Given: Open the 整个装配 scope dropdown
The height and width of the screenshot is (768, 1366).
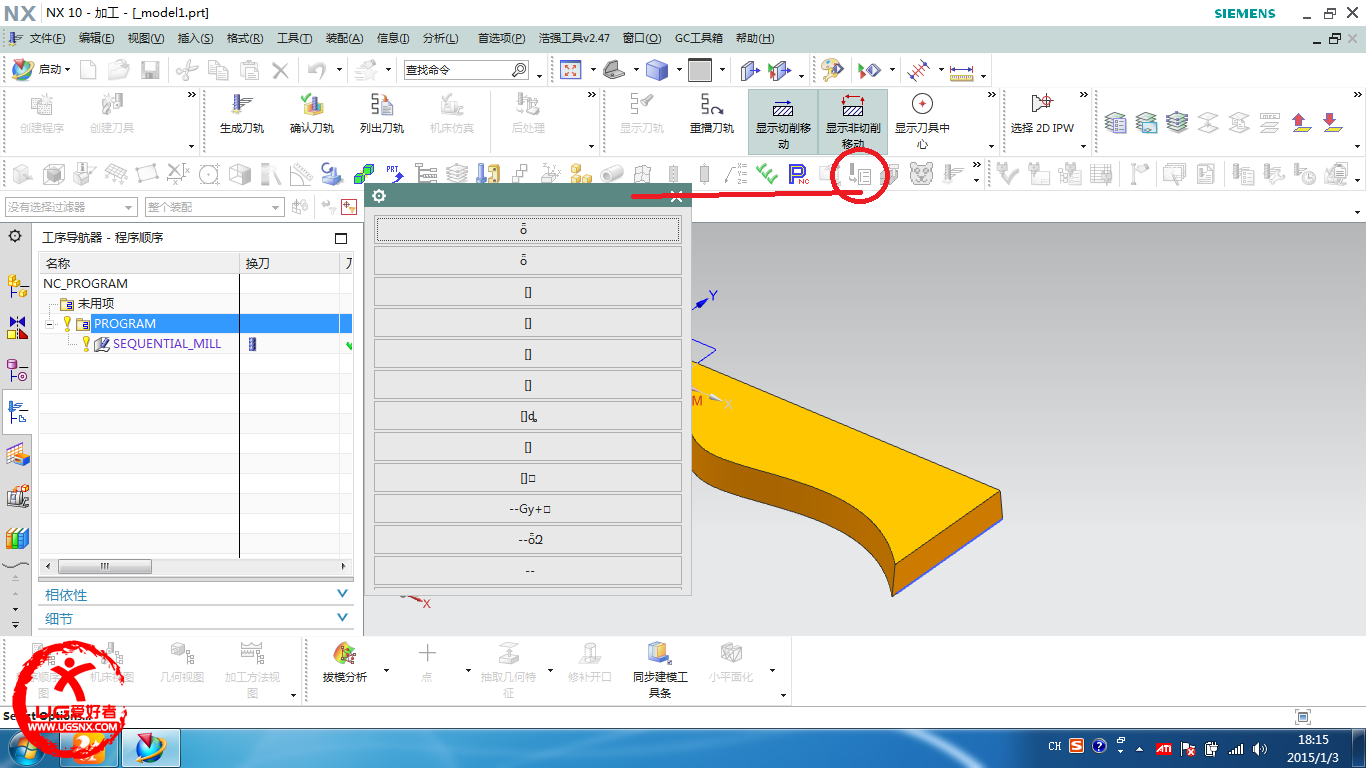Looking at the screenshot, I should (214, 207).
